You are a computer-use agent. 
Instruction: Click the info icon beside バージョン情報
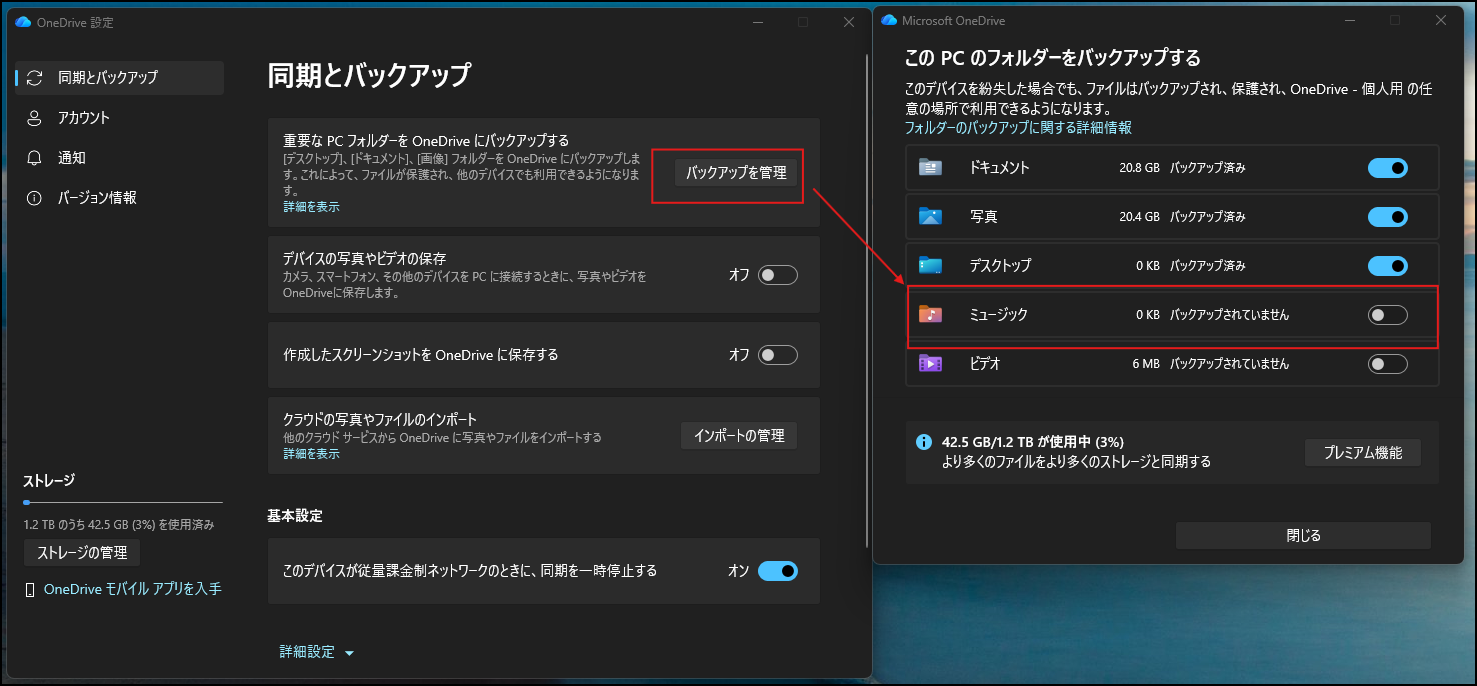point(34,198)
